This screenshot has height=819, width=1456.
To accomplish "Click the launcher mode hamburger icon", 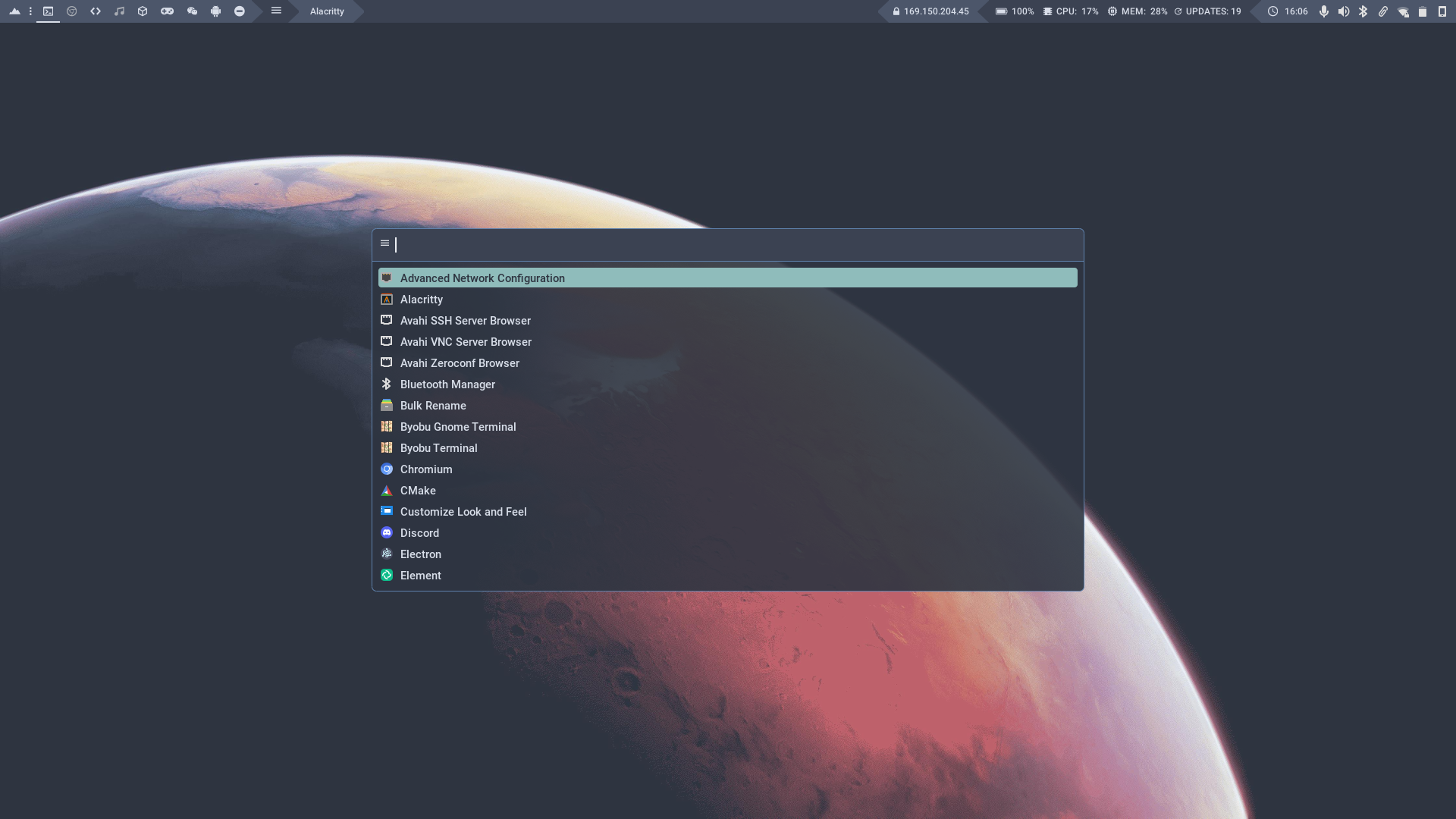I will click(x=384, y=243).
